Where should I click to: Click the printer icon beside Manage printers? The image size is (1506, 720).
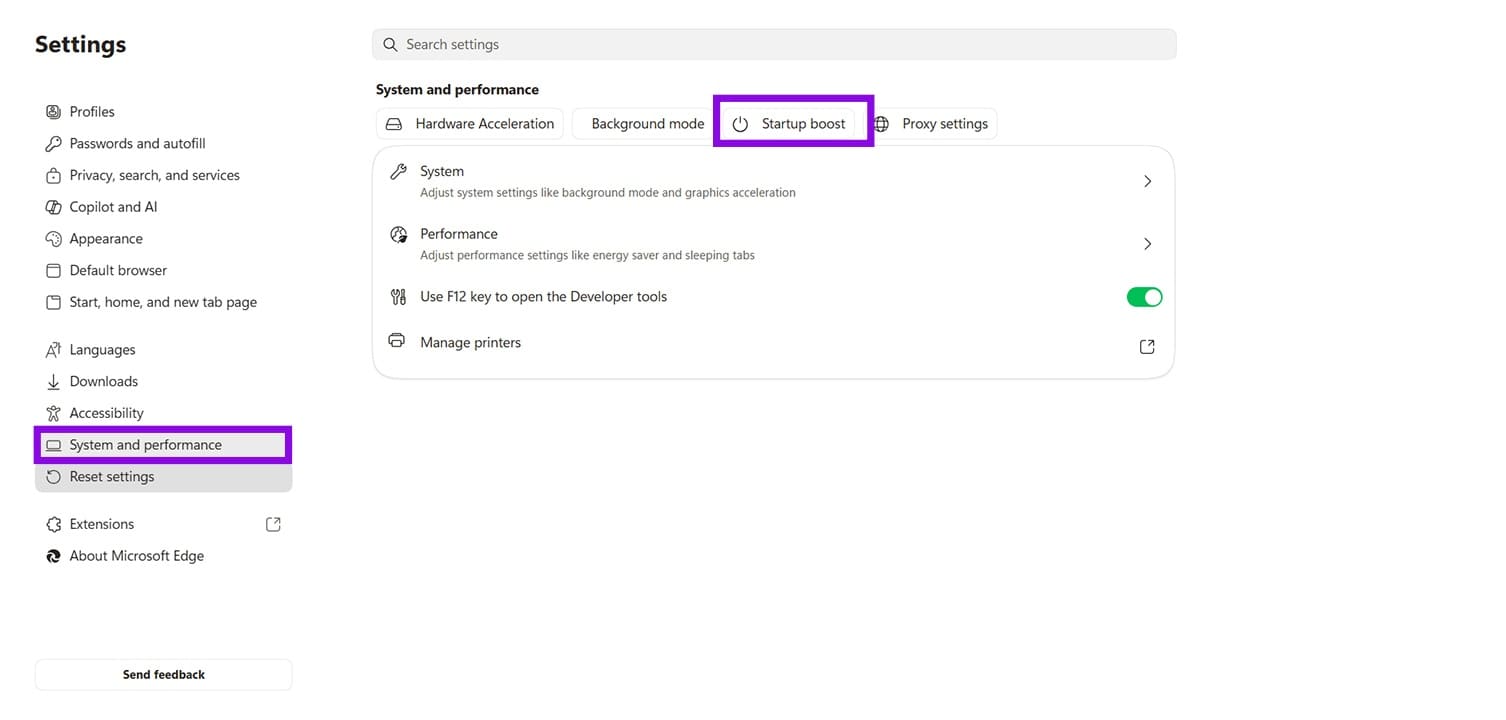[x=397, y=341]
